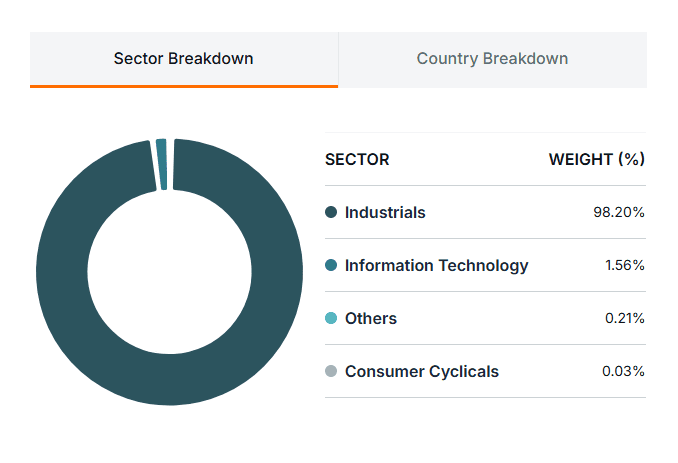Click the Others legend color dot
This screenshot has width=678, height=463.
pyautogui.click(x=331, y=318)
